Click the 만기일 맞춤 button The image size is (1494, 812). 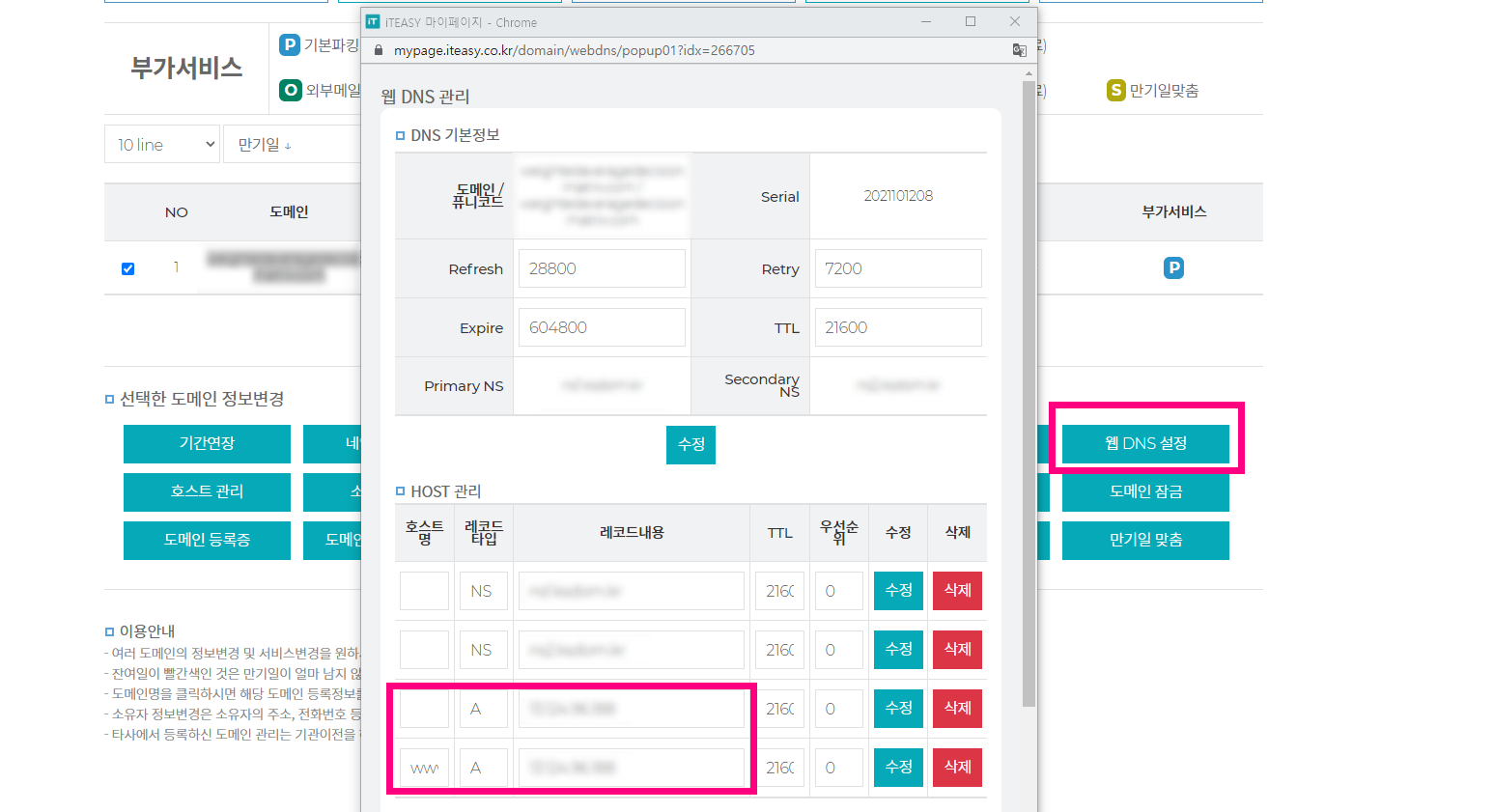[x=1145, y=540]
